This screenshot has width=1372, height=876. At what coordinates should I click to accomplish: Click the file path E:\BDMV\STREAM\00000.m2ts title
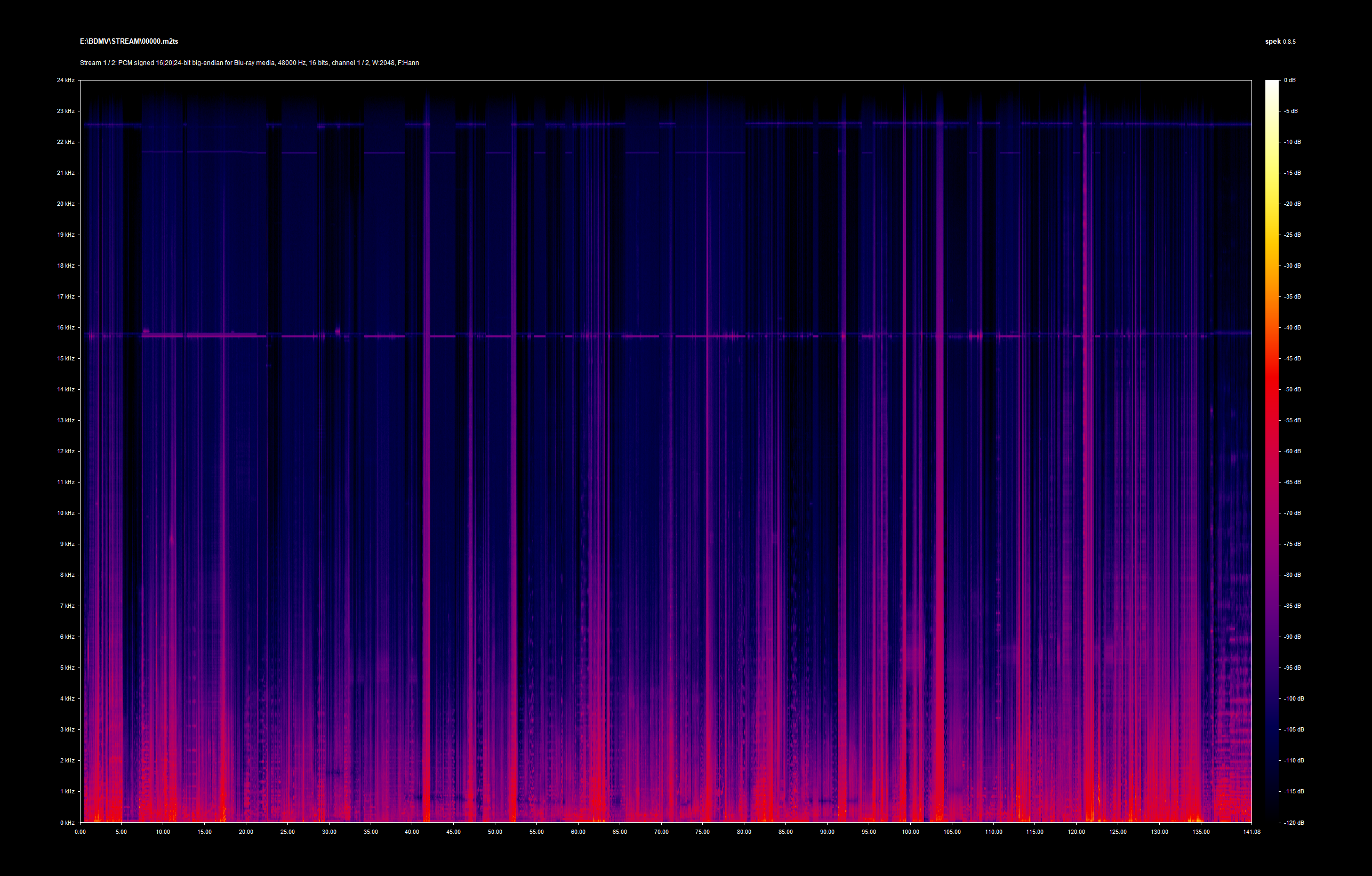(129, 41)
